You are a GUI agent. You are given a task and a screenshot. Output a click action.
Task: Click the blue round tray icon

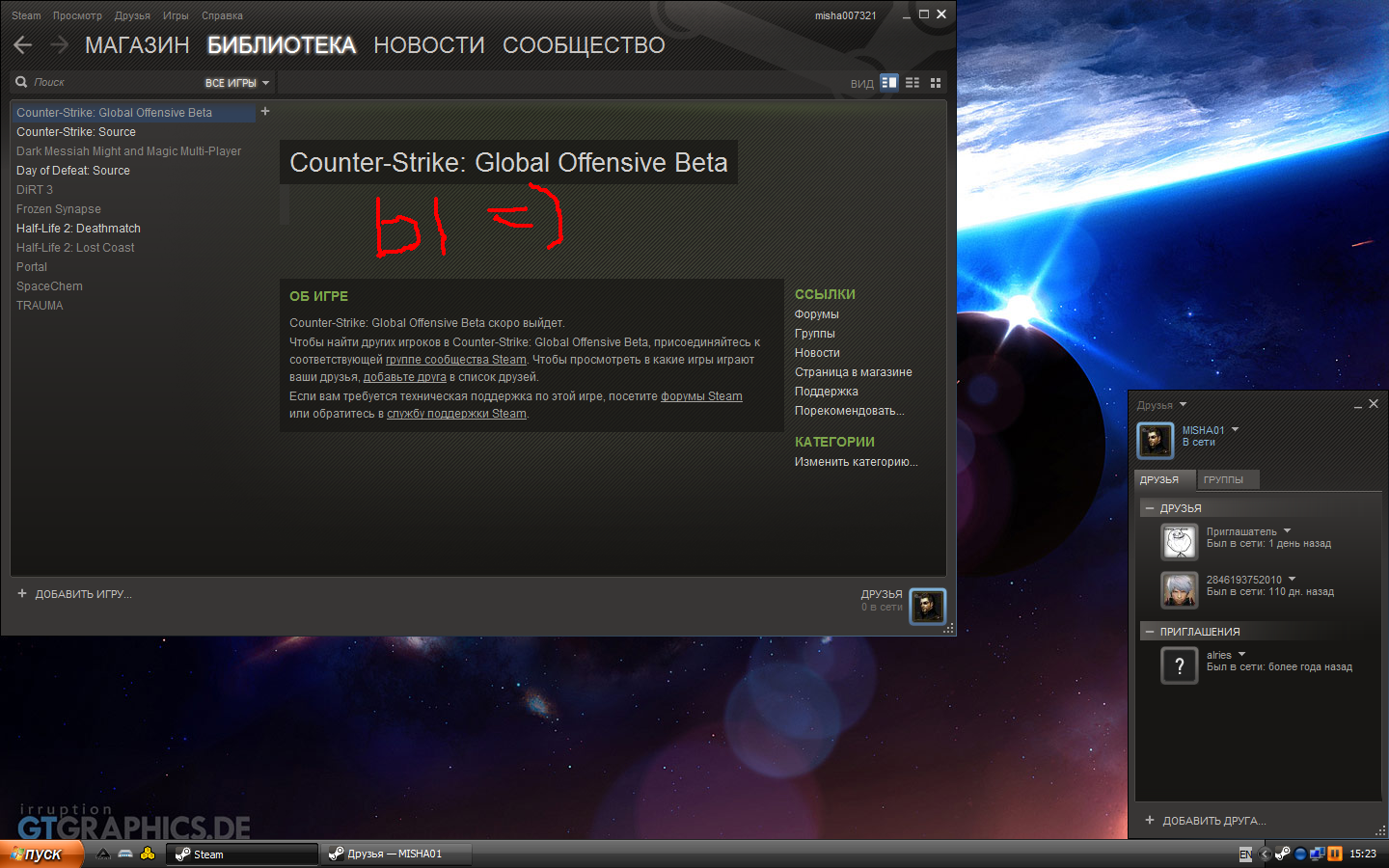pos(1300,854)
